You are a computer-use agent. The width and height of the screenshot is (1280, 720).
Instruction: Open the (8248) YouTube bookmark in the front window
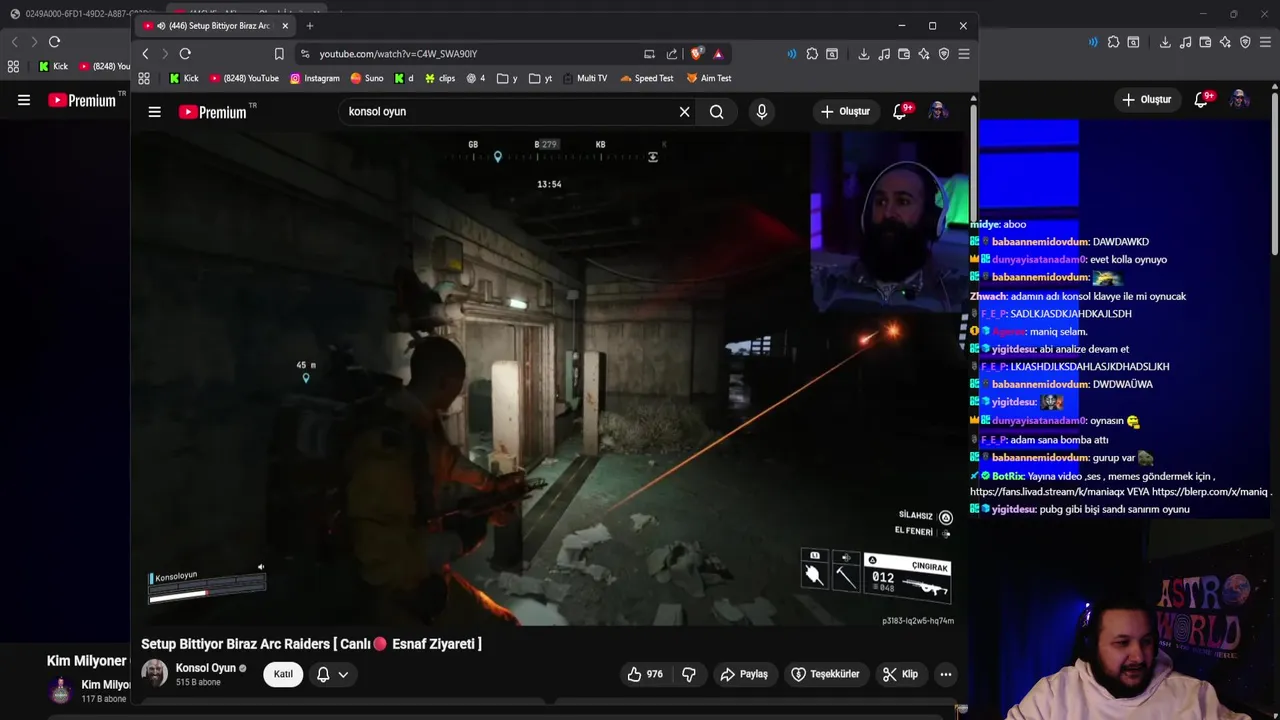tap(245, 78)
